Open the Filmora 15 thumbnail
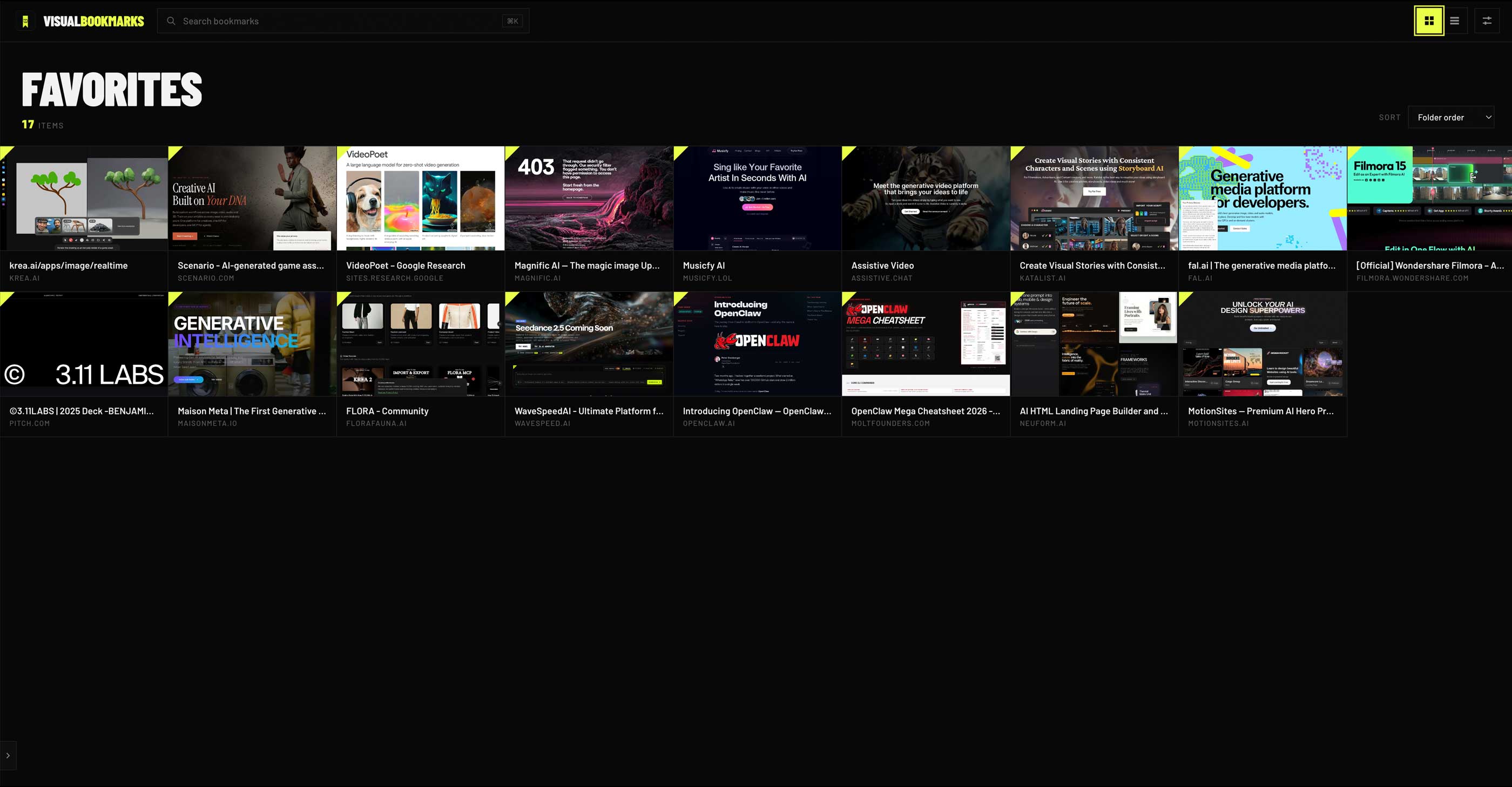This screenshot has height=787, width=1512. 1430,198
